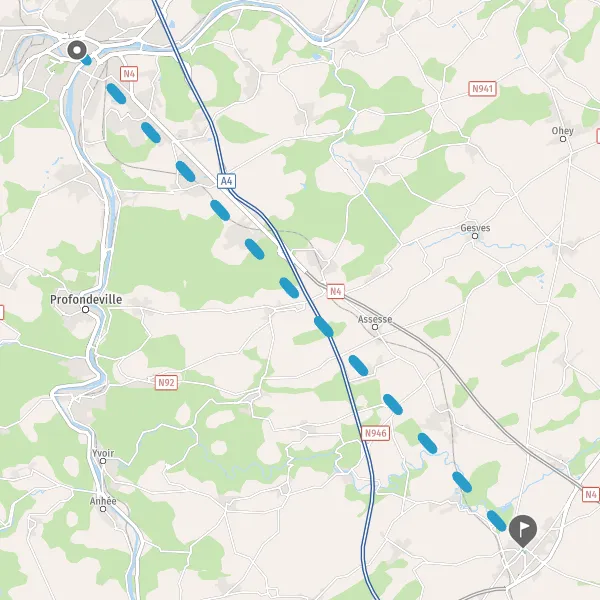Click the destination flag marker
Viewport: 600px width, 600px height.
click(523, 530)
